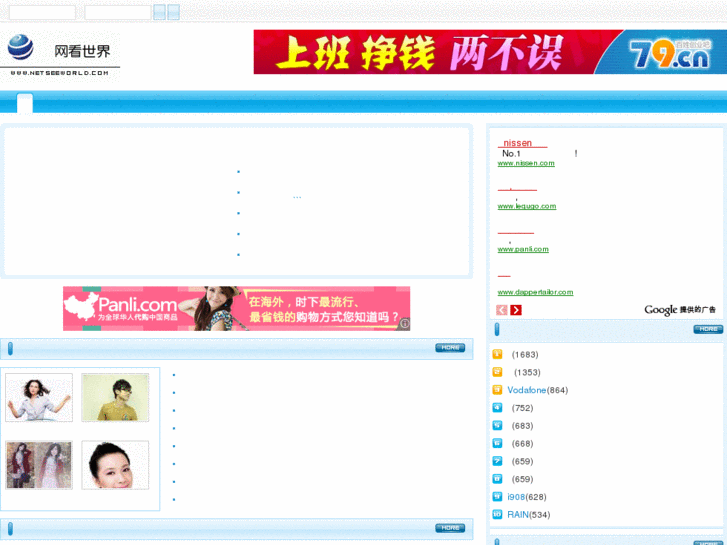Screen dimensions: 727x545
Task: Click rank 6 icon beside (668)
Action: coord(497,443)
